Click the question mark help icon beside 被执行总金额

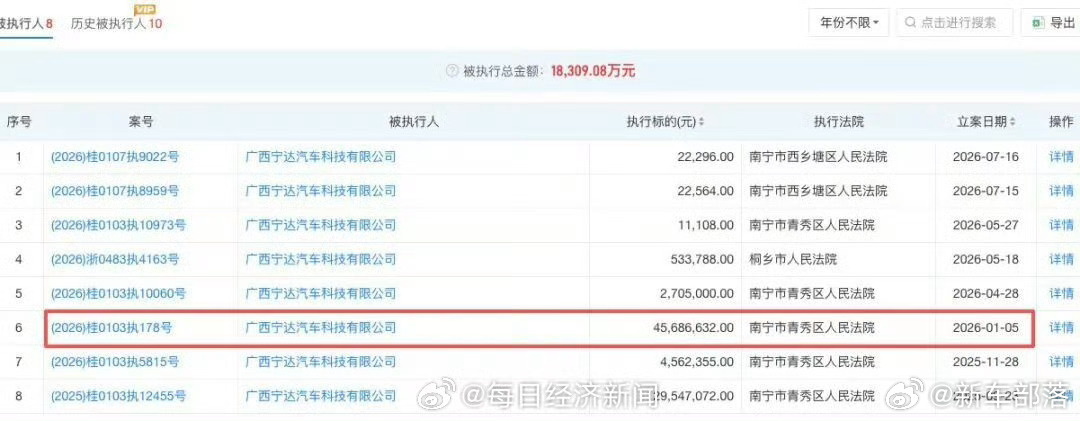(x=452, y=70)
